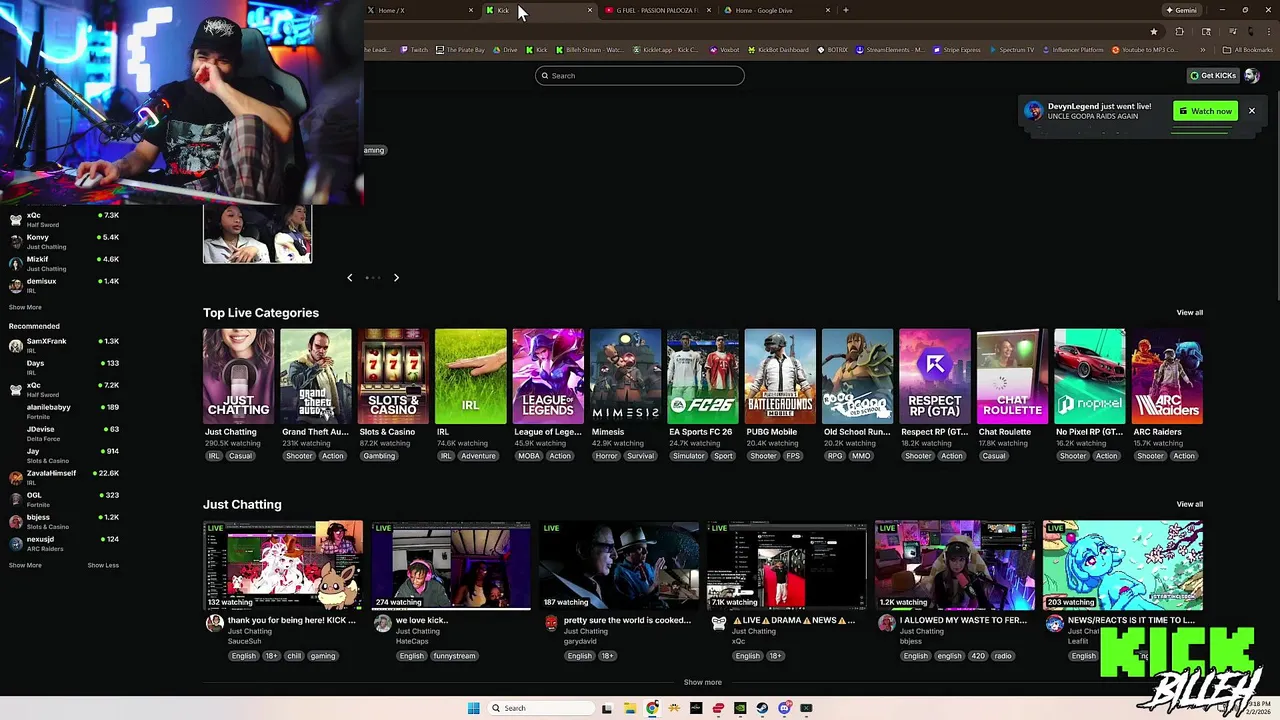Open the KickBot Dashboard bookmark
This screenshot has width=1280, height=720.
tap(778, 50)
